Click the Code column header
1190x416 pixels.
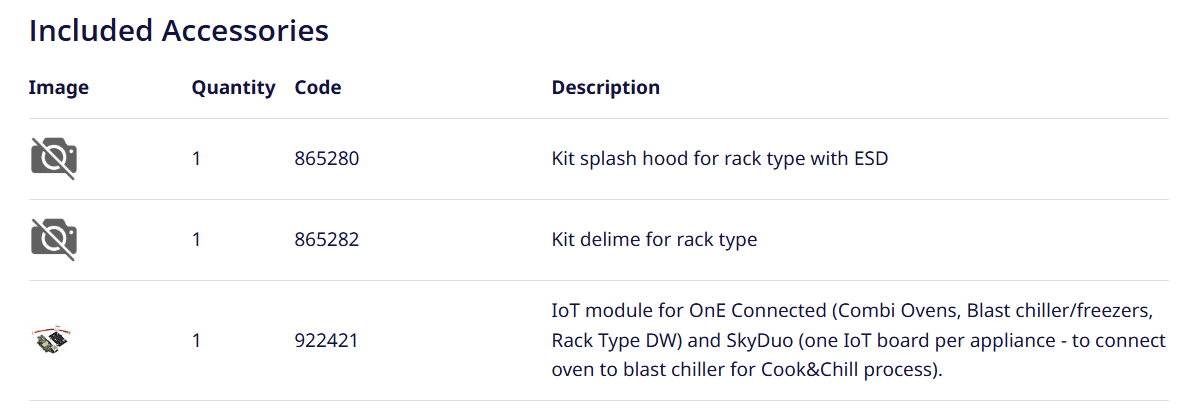point(318,87)
